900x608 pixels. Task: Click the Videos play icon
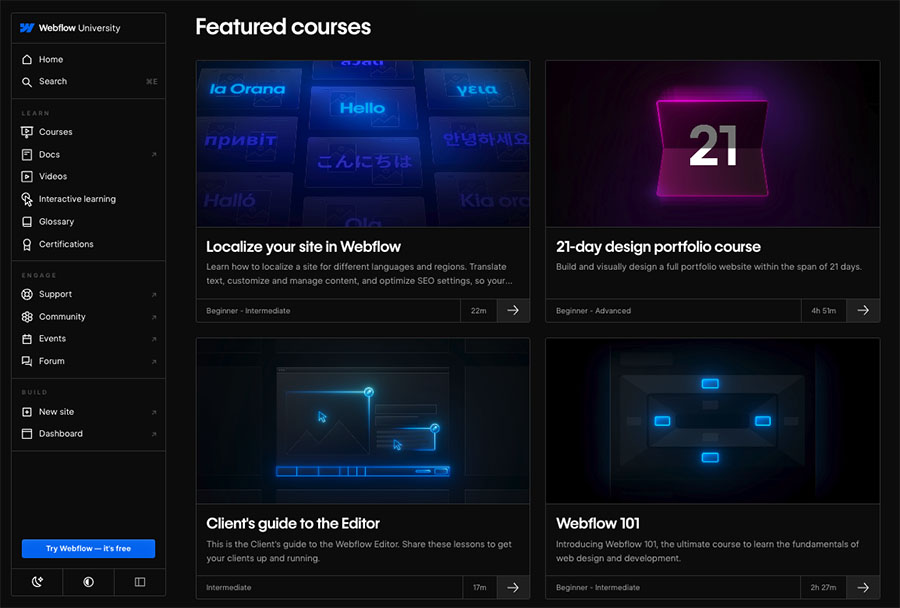[27, 177]
